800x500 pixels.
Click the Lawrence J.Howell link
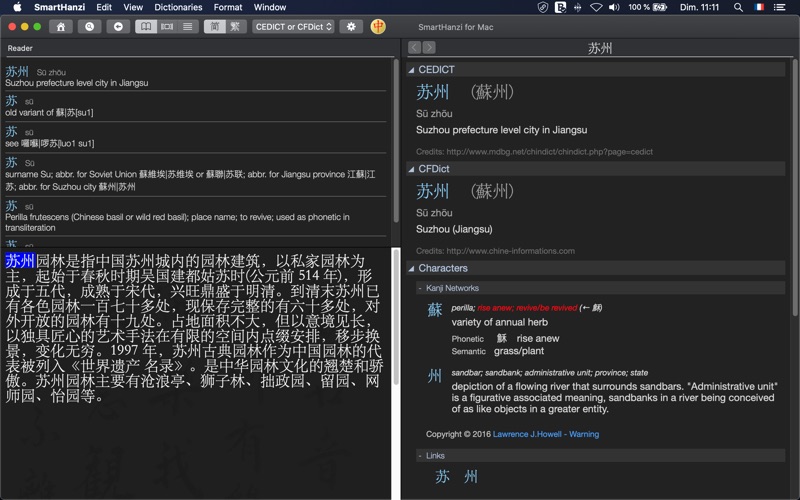click(x=527, y=434)
